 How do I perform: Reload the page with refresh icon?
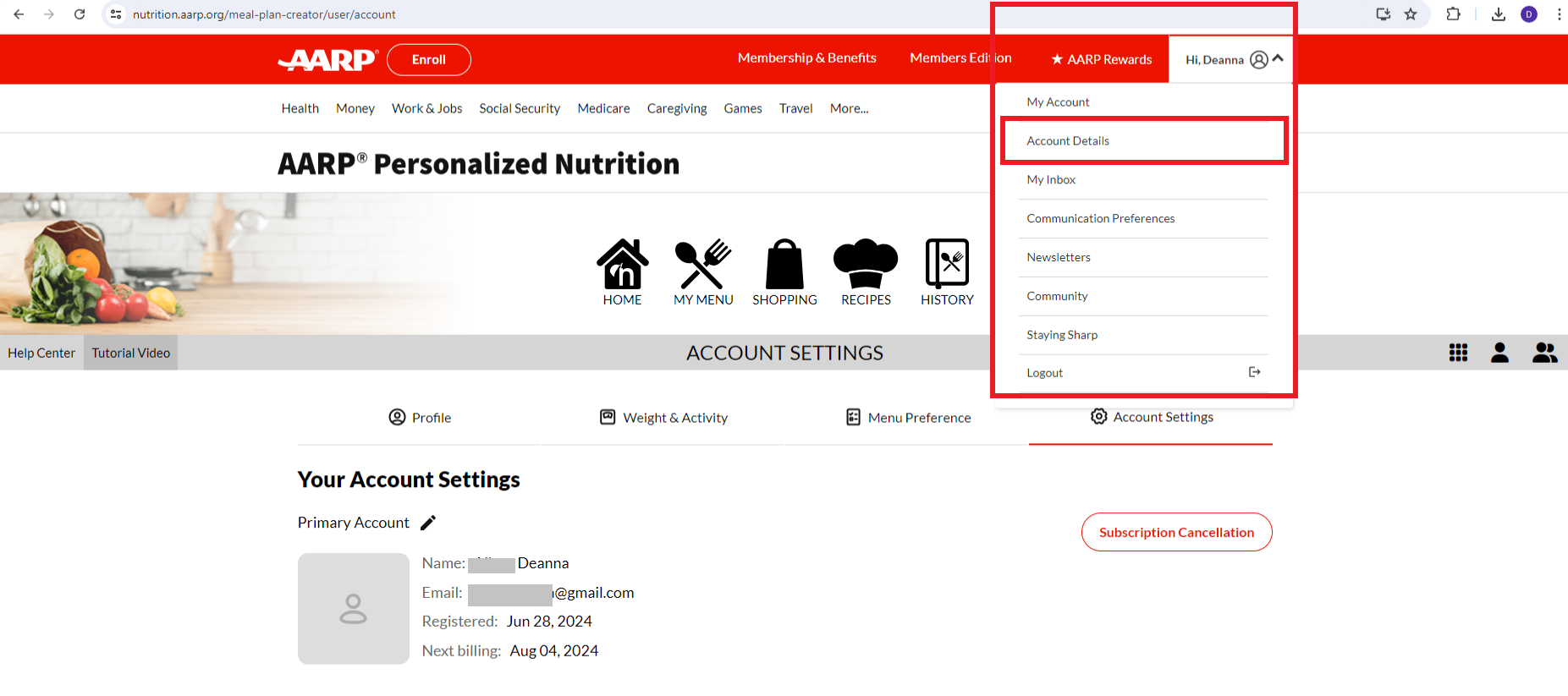[80, 14]
